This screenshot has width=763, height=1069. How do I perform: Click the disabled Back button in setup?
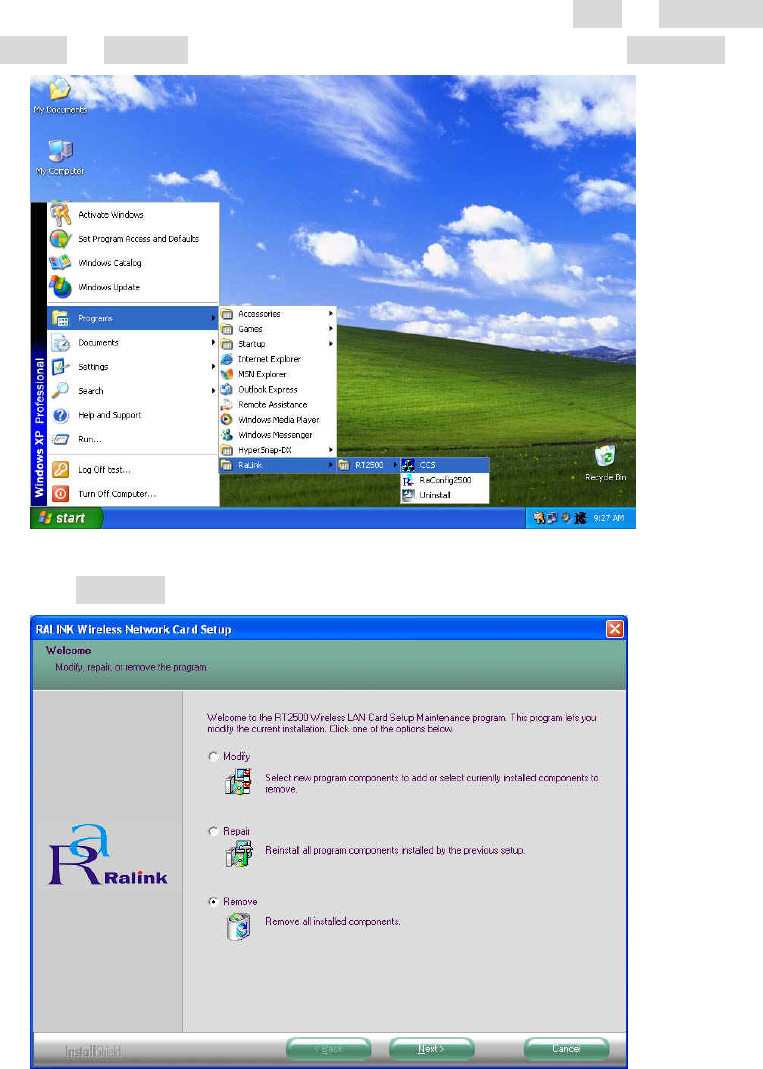point(329,1049)
